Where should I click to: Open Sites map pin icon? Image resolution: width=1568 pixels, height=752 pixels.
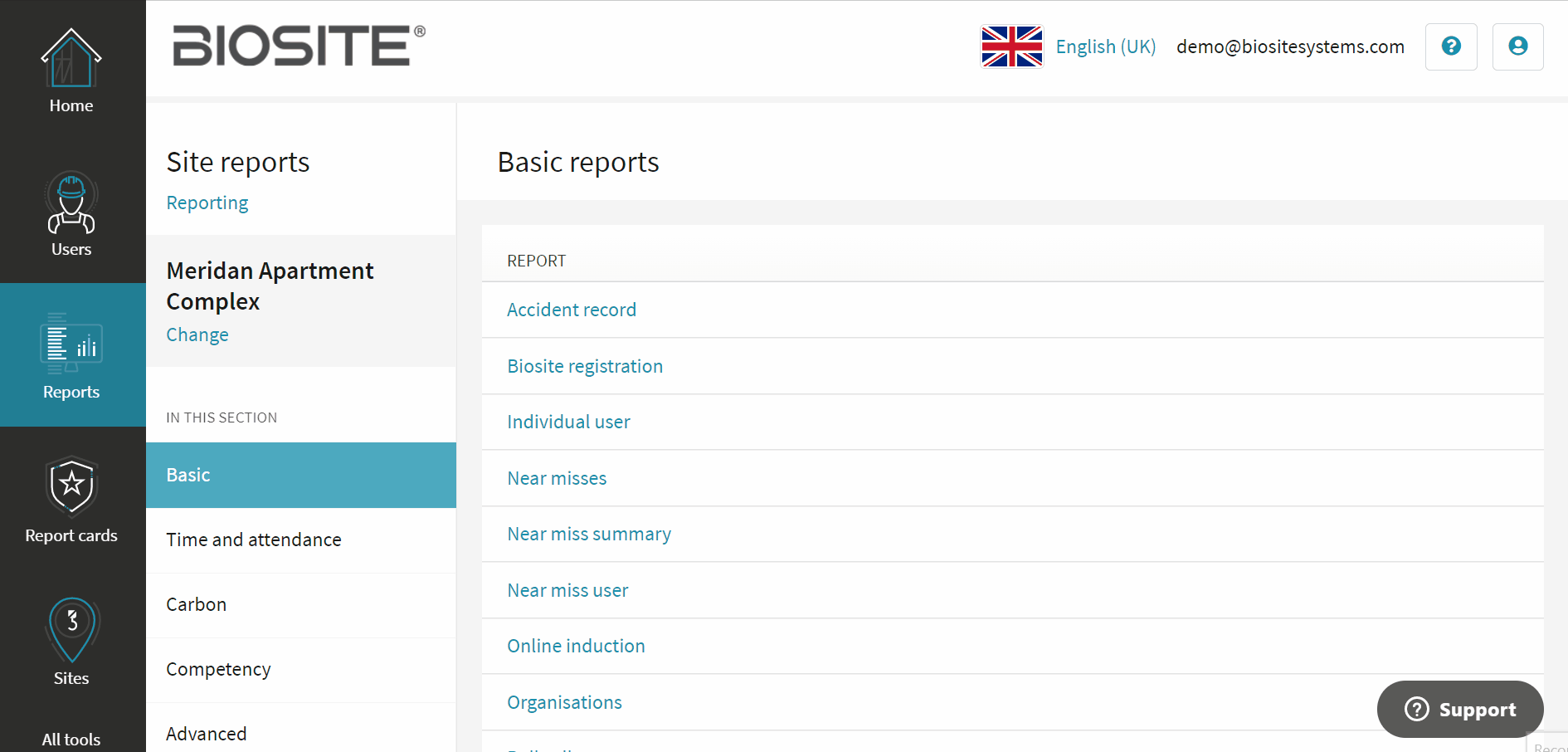tap(71, 630)
